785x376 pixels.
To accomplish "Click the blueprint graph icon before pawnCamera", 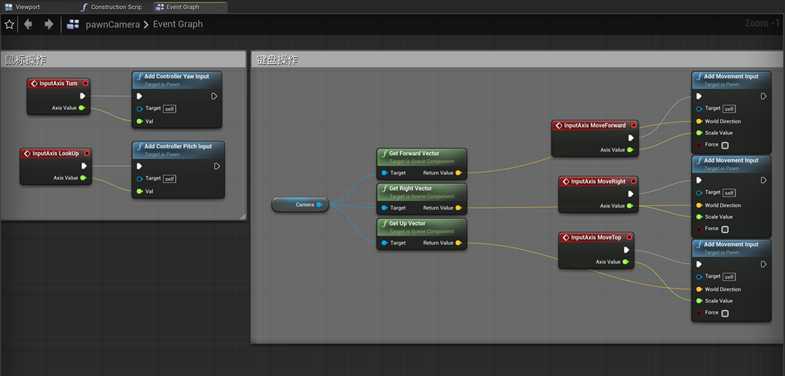I will (x=73, y=24).
